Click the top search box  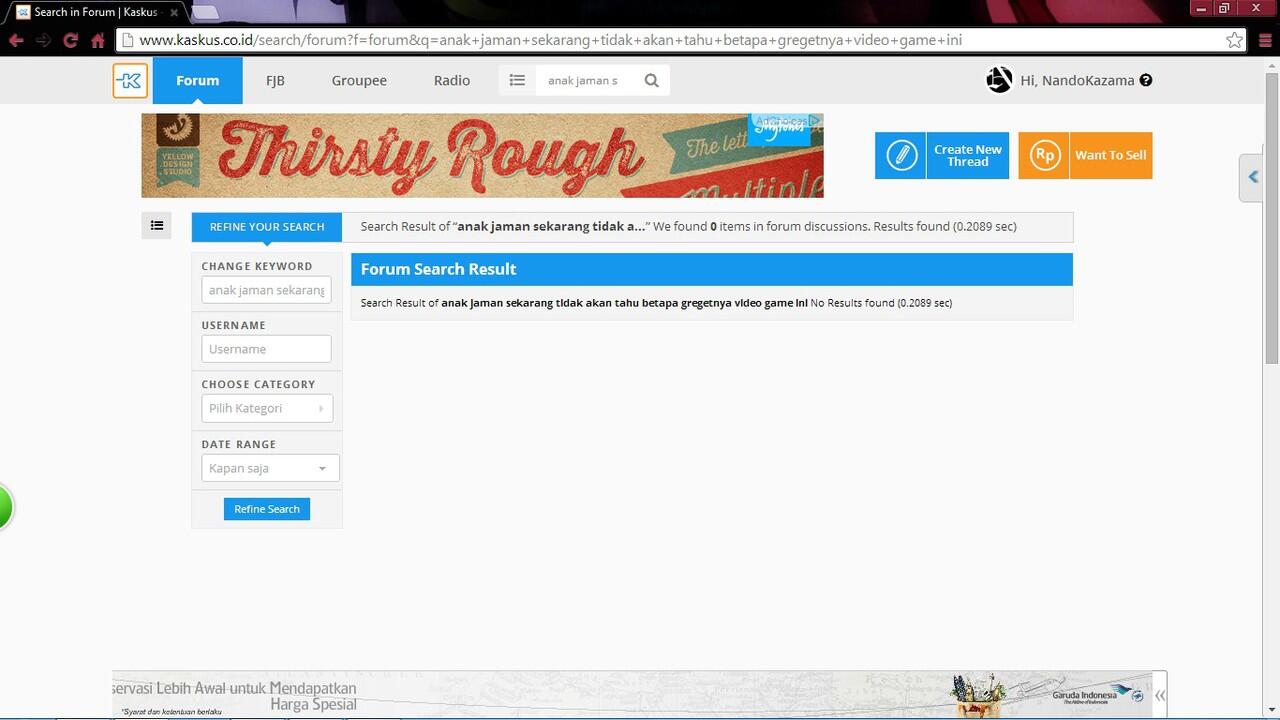(586, 80)
